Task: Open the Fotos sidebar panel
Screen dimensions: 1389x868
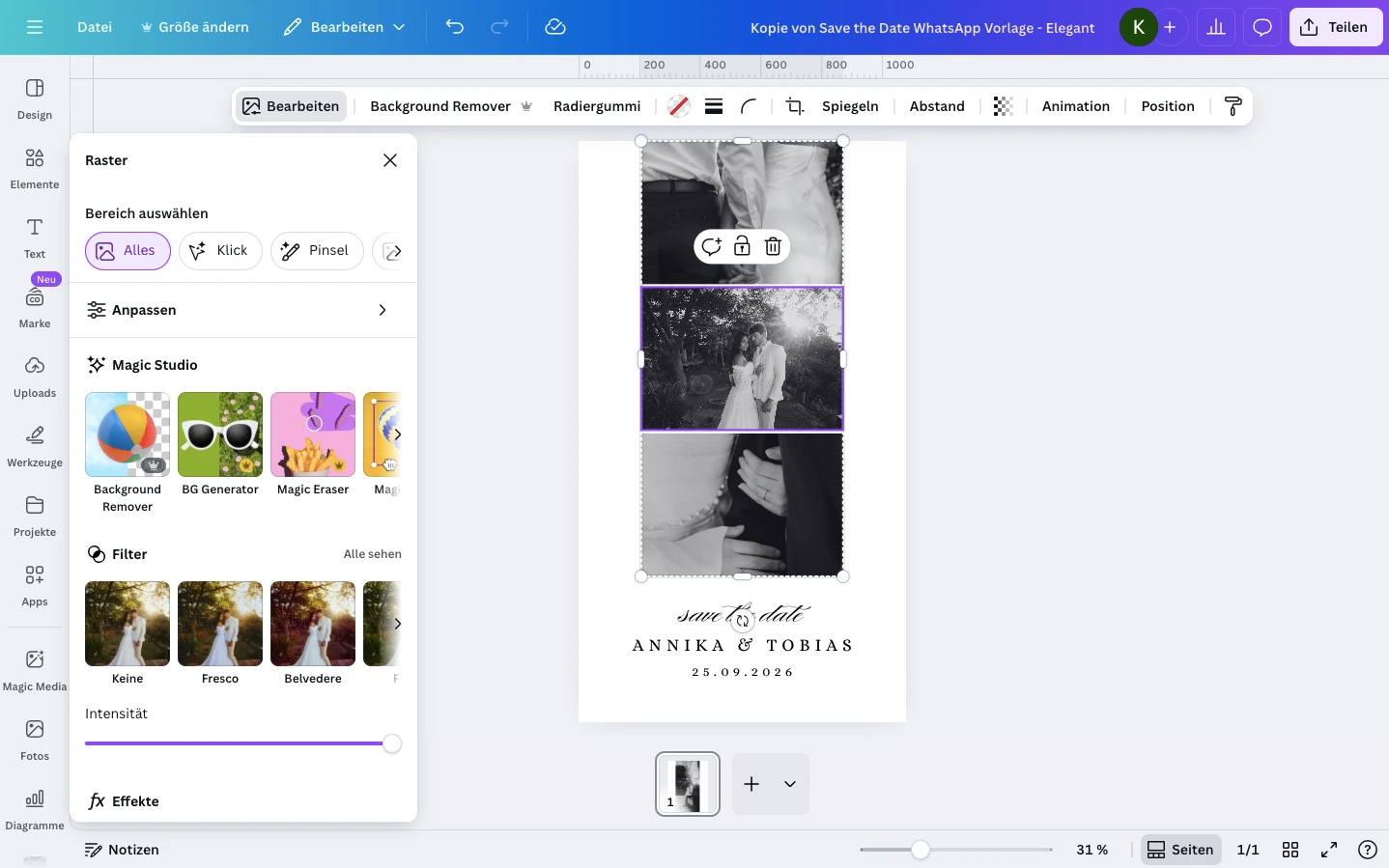Action: [x=35, y=740]
